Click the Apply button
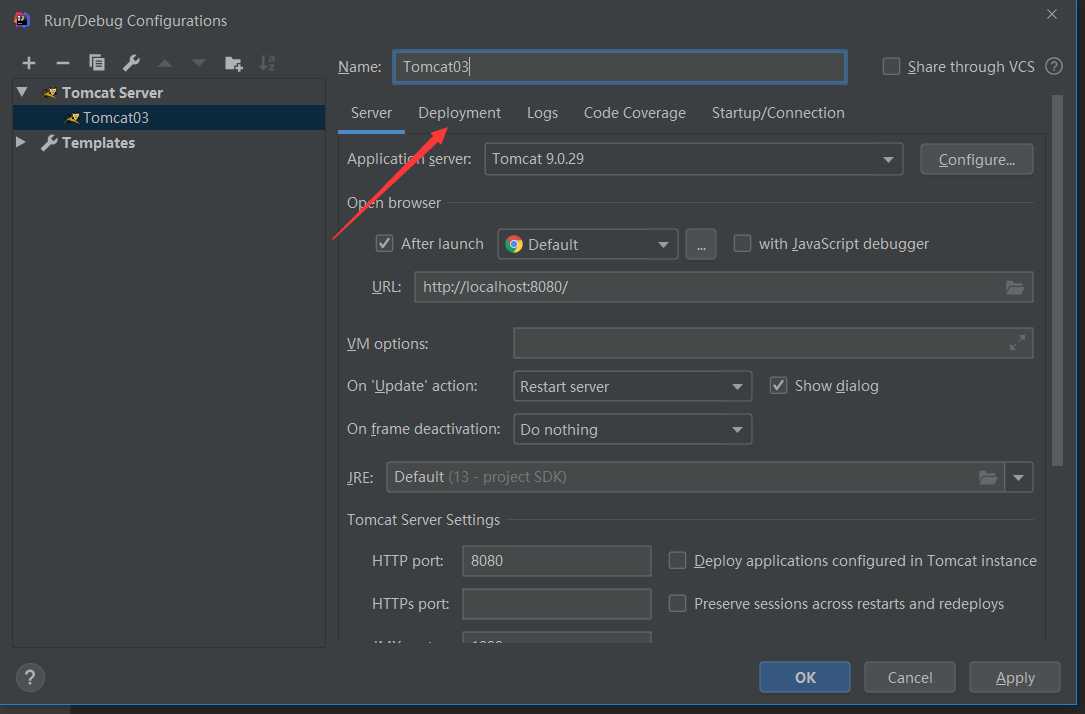 [1014, 677]
